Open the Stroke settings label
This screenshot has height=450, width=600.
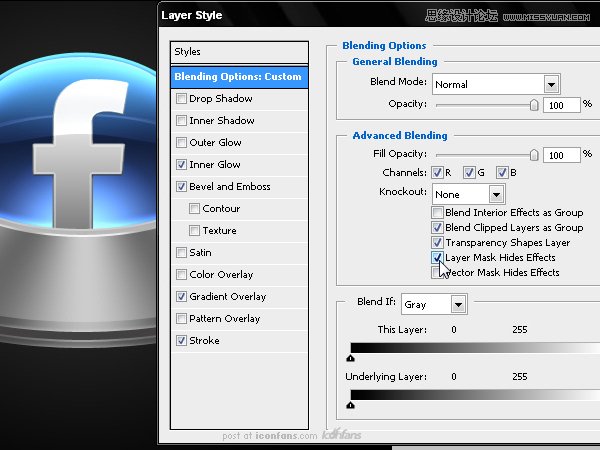coord(204,341)
